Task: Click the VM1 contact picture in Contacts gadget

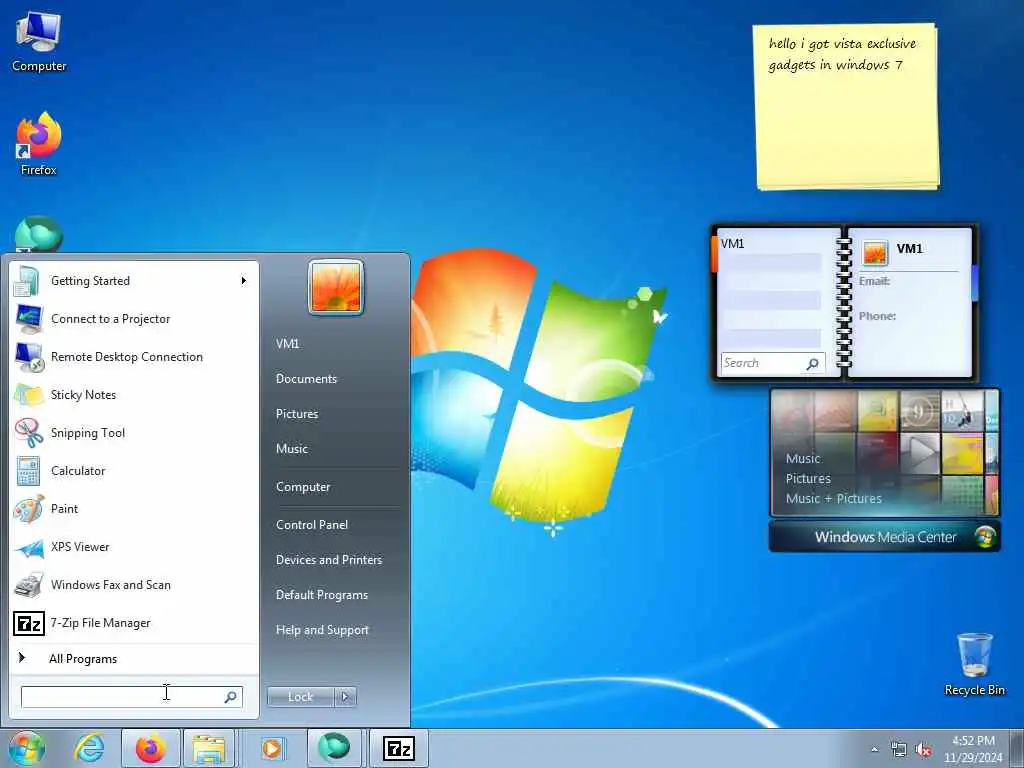Action: point(875,252)
